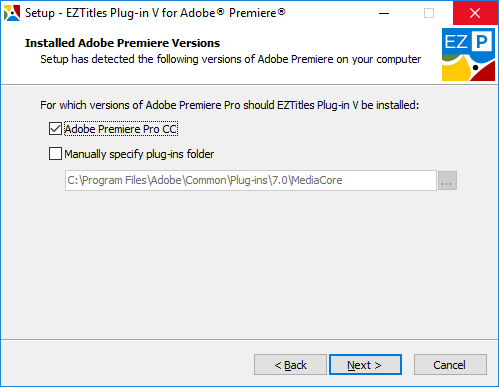This screenshot has height=387, width=499.
Task: Click the browse button with three dots
Action: pos(447,181)
